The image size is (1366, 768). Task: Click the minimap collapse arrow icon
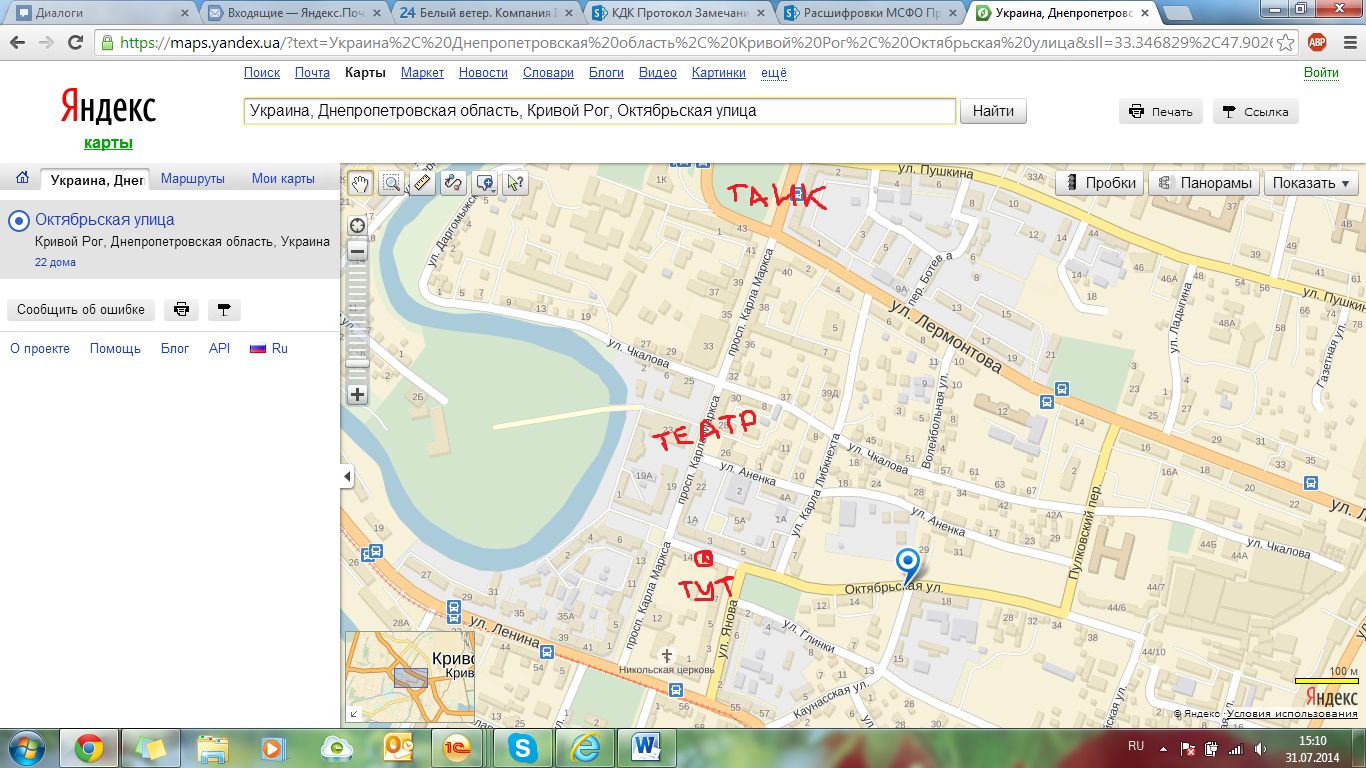click(353, 714)
